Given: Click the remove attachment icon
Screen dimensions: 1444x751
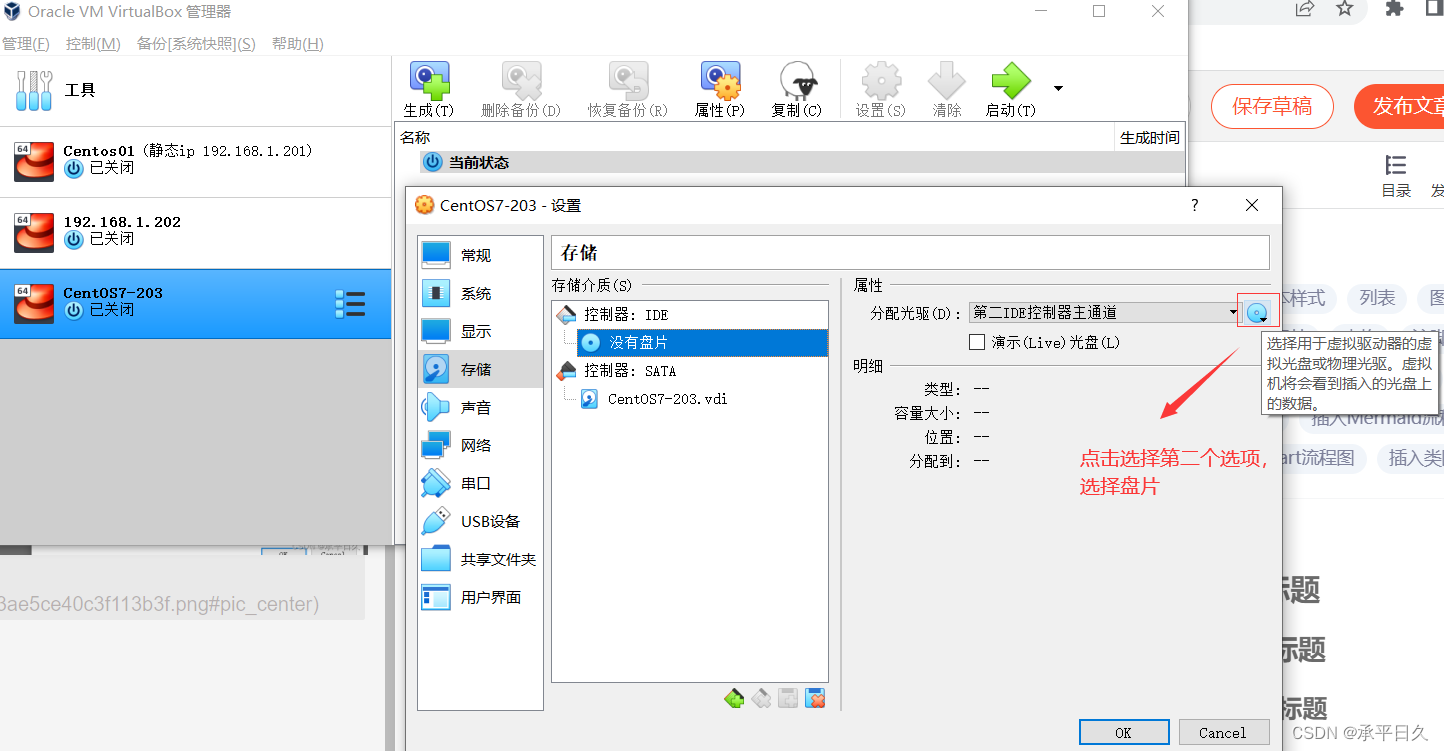Looking at the screenshot, I should (x=815, y=698).
